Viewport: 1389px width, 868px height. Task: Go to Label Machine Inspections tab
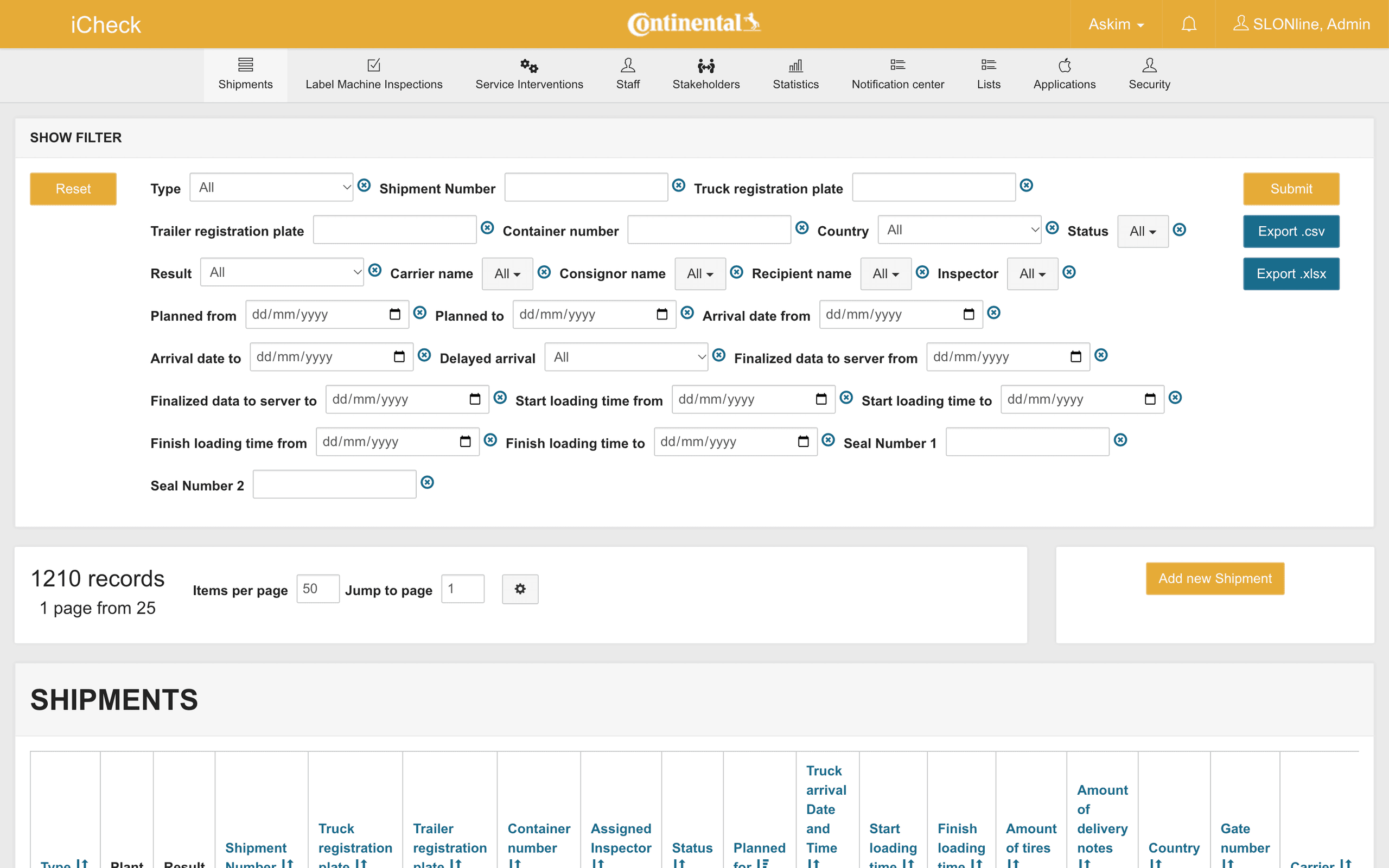[x=374, y=75]
